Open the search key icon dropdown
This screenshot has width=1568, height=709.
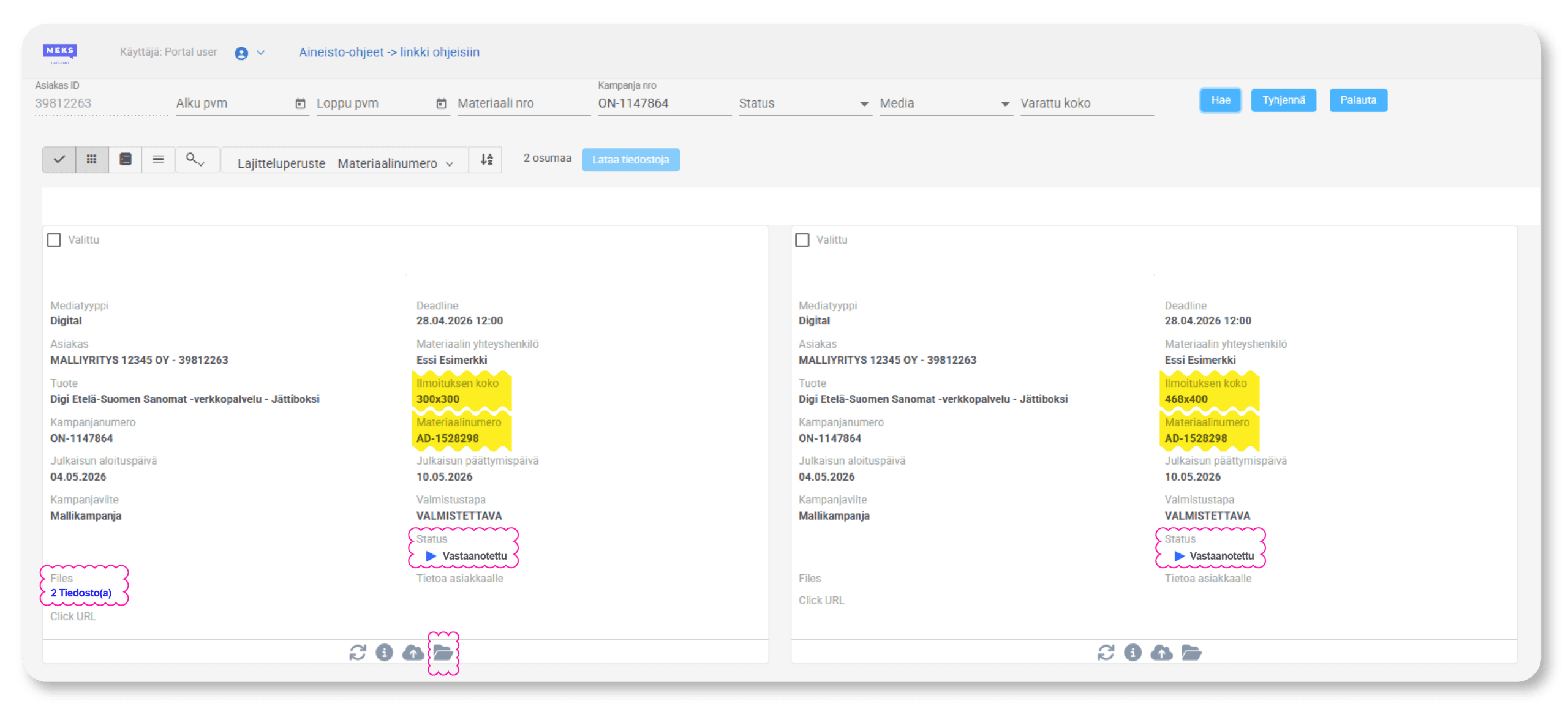(195, 160)
